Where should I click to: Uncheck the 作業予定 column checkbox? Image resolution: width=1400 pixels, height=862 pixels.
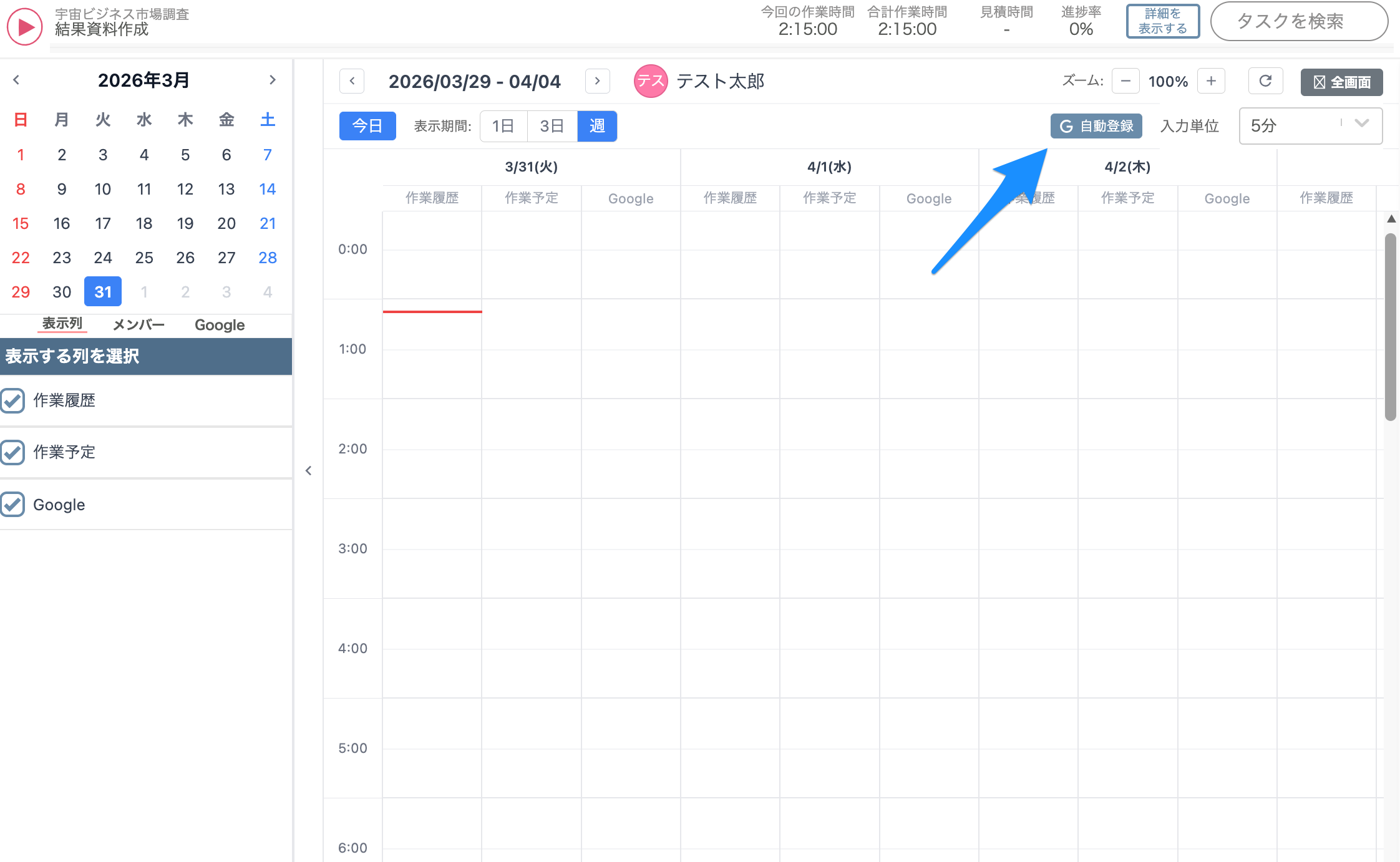click(x=12, y=452)
